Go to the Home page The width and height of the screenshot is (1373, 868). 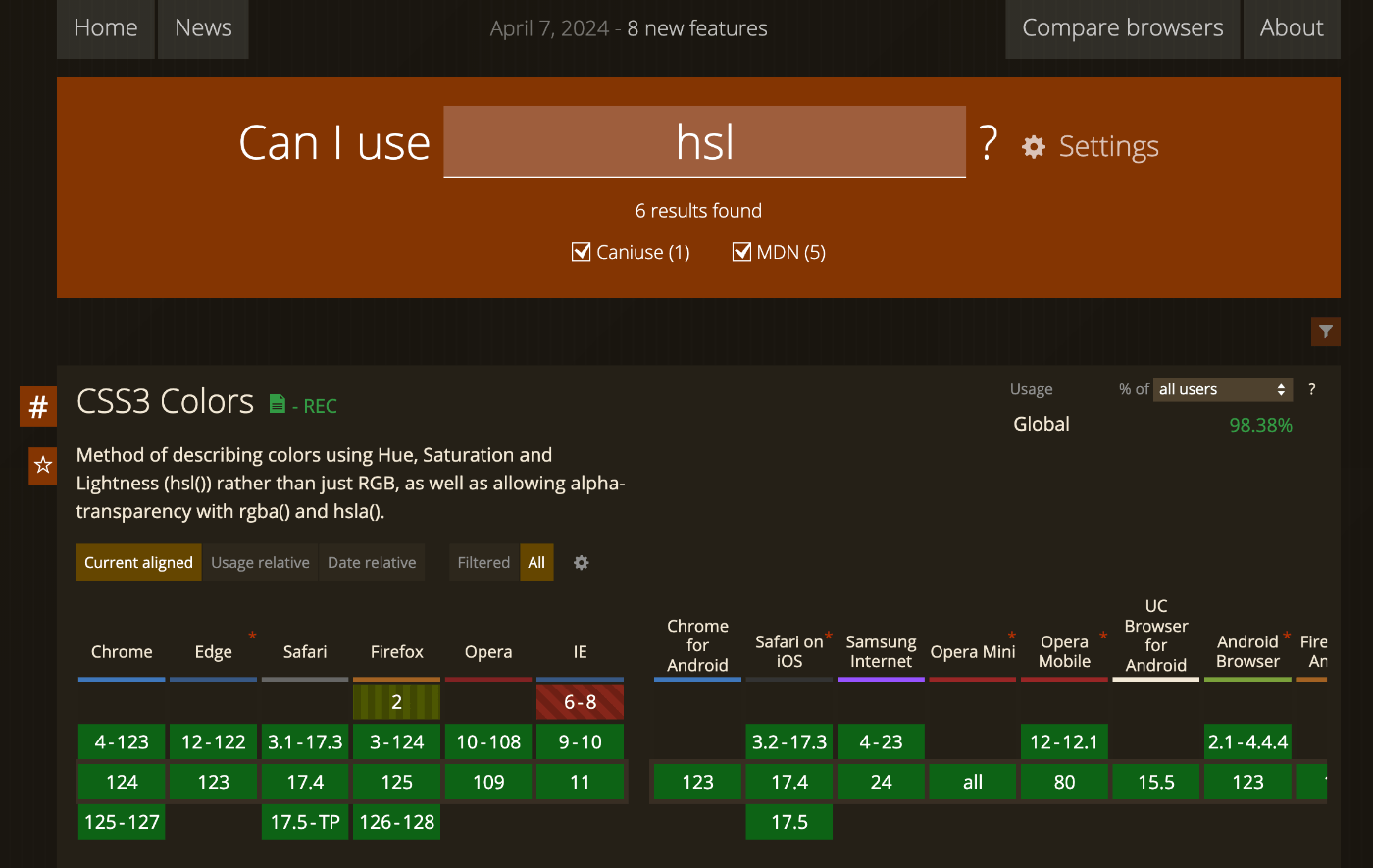pyautogui.click(x=106, y=28)
